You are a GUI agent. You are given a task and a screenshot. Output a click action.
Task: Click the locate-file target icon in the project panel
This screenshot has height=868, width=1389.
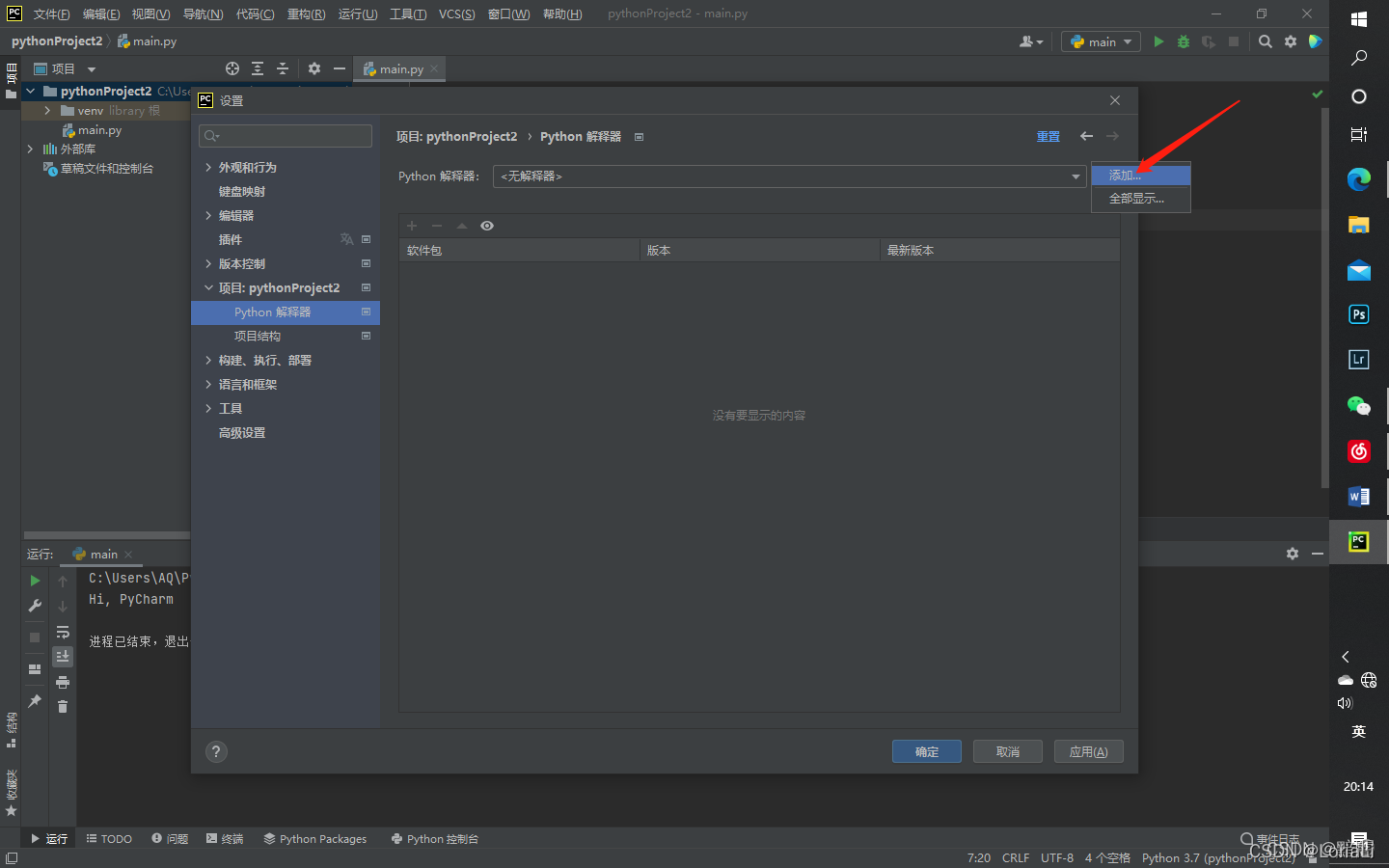pos(232,68)
